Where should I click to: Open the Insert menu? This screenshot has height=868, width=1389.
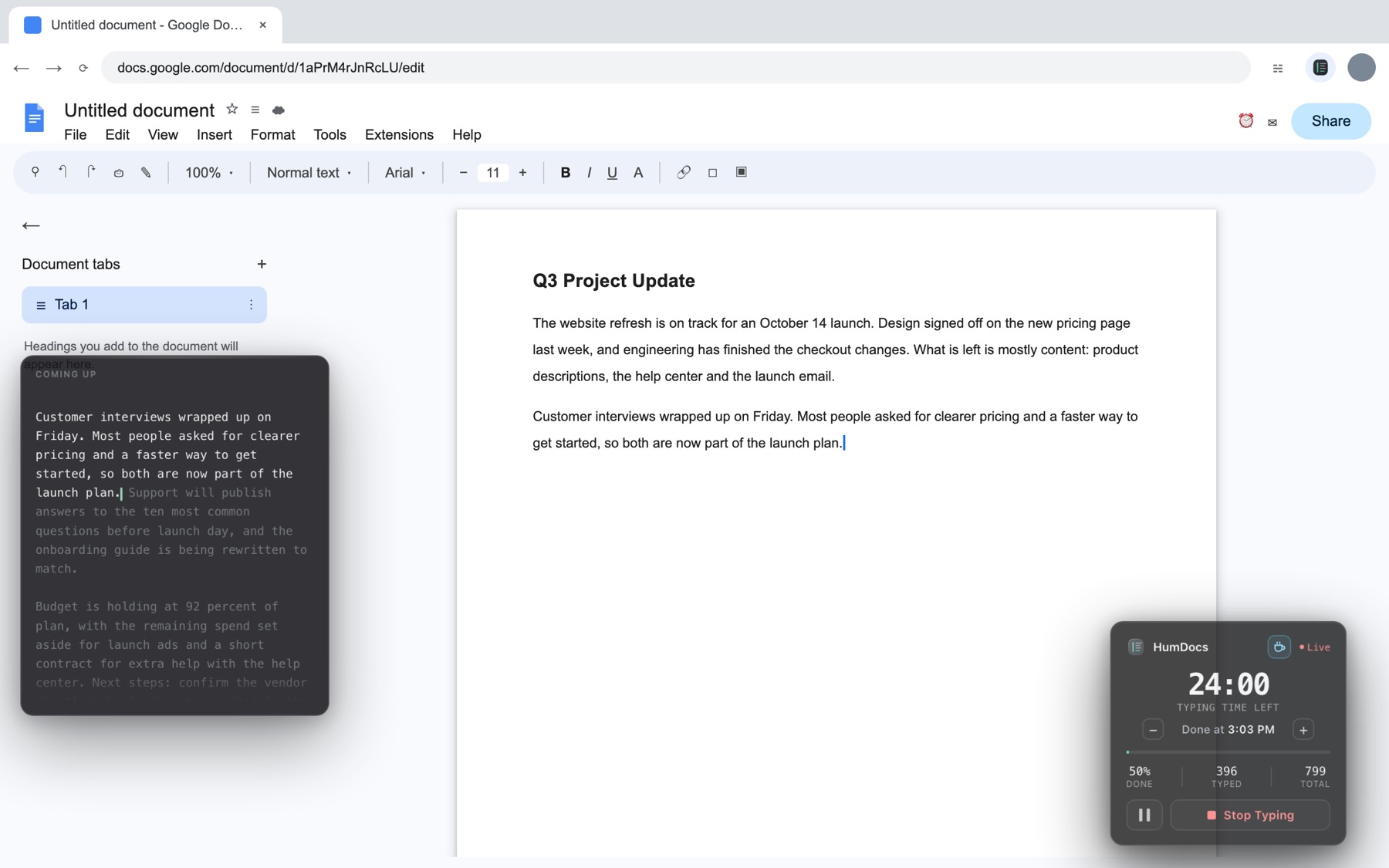214,134
